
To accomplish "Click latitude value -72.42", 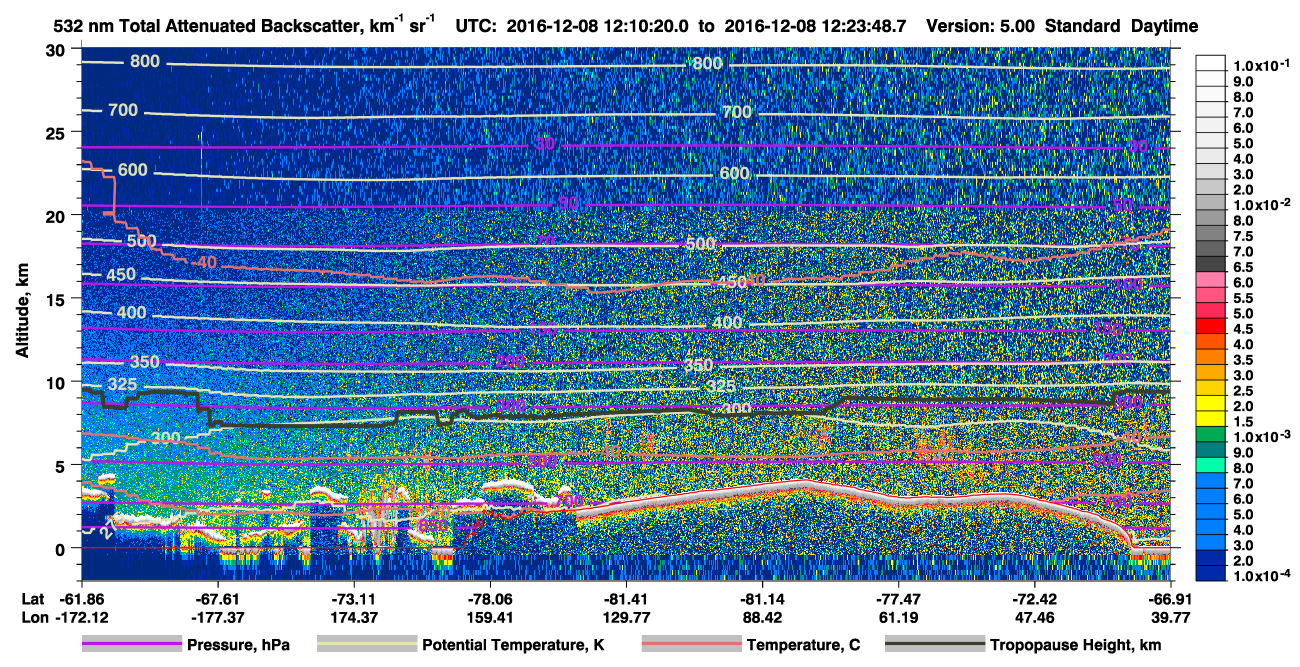I will click(x=1035, y=600).
